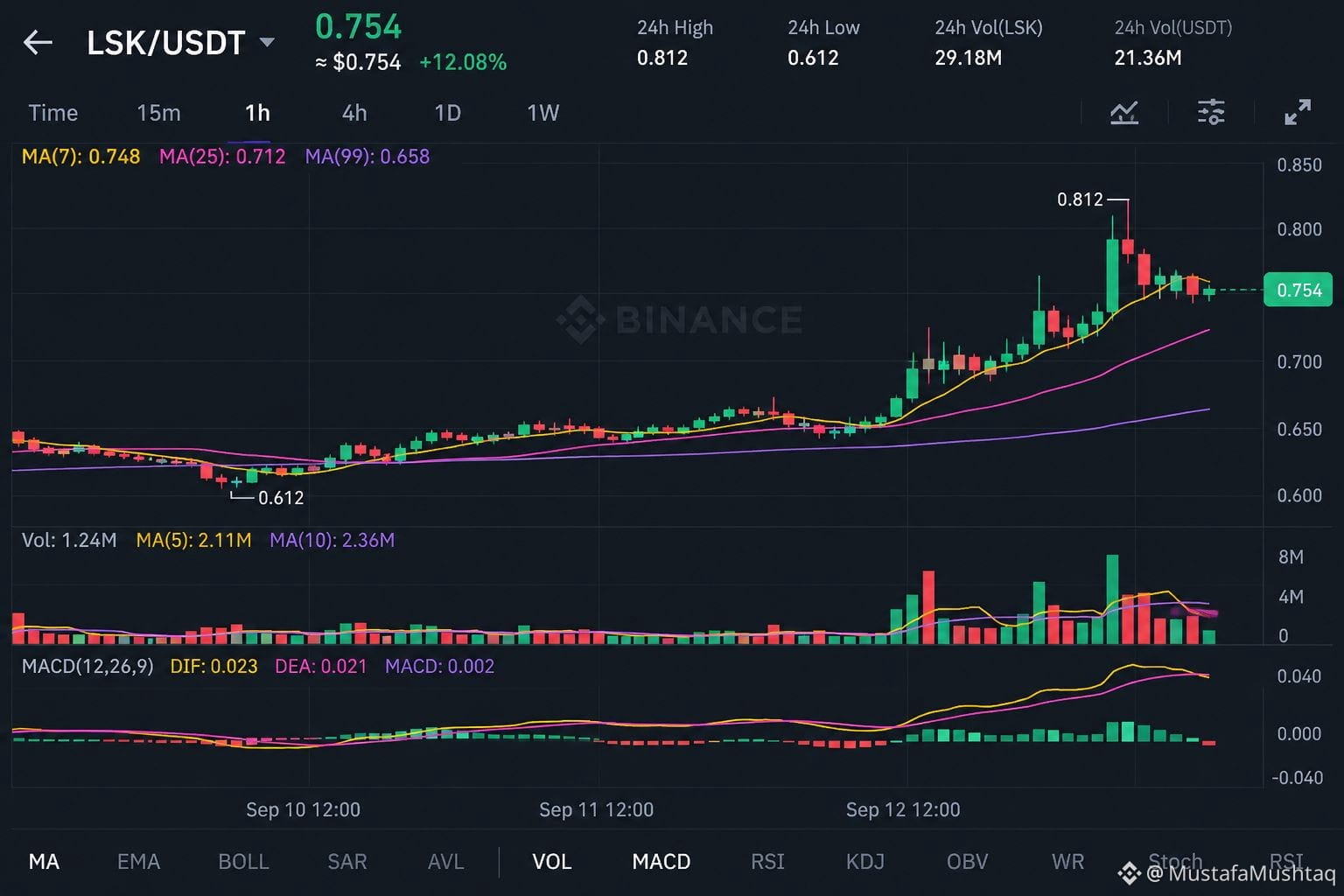
Task: Click the 0.812 high price marker
Action: (1080, 199)
